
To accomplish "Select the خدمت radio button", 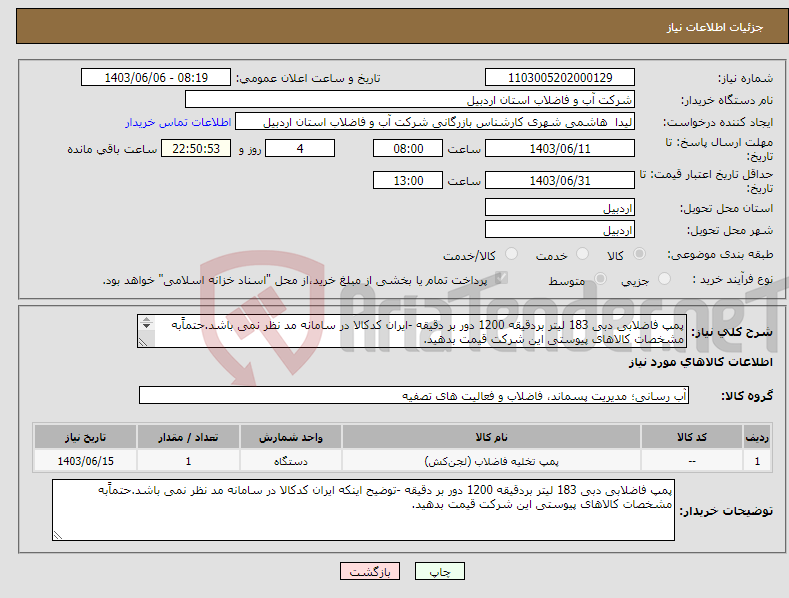I will (582, 254).
